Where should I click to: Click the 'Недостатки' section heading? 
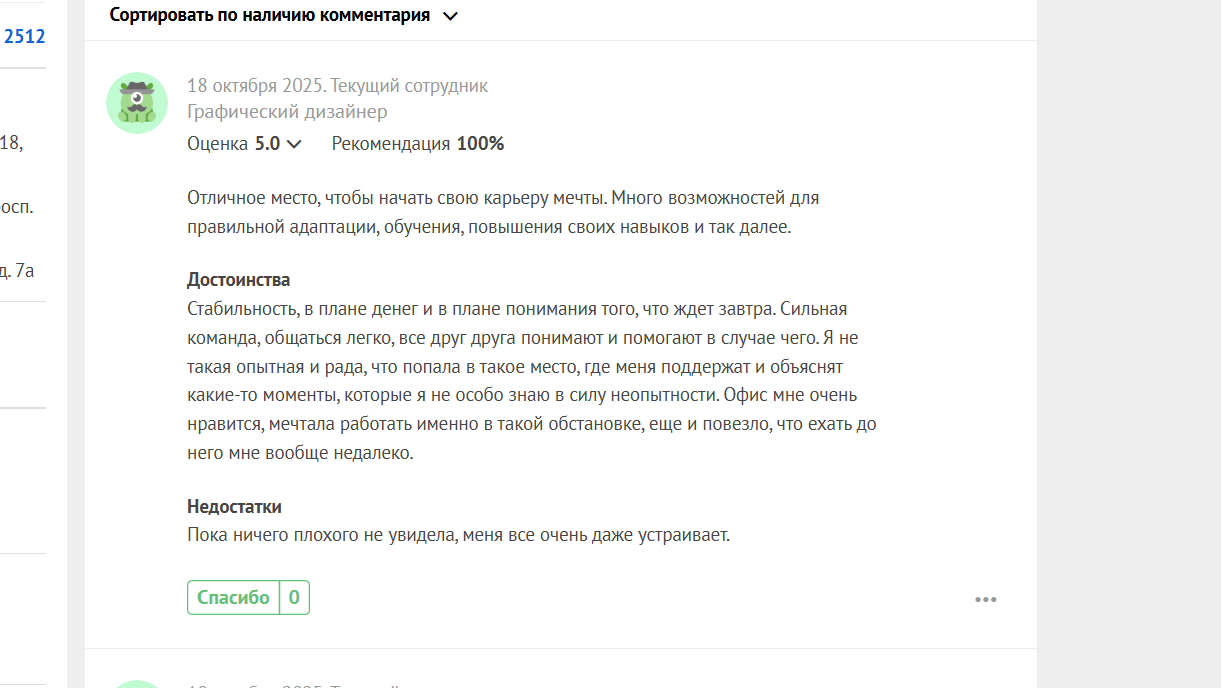(234, 507)
